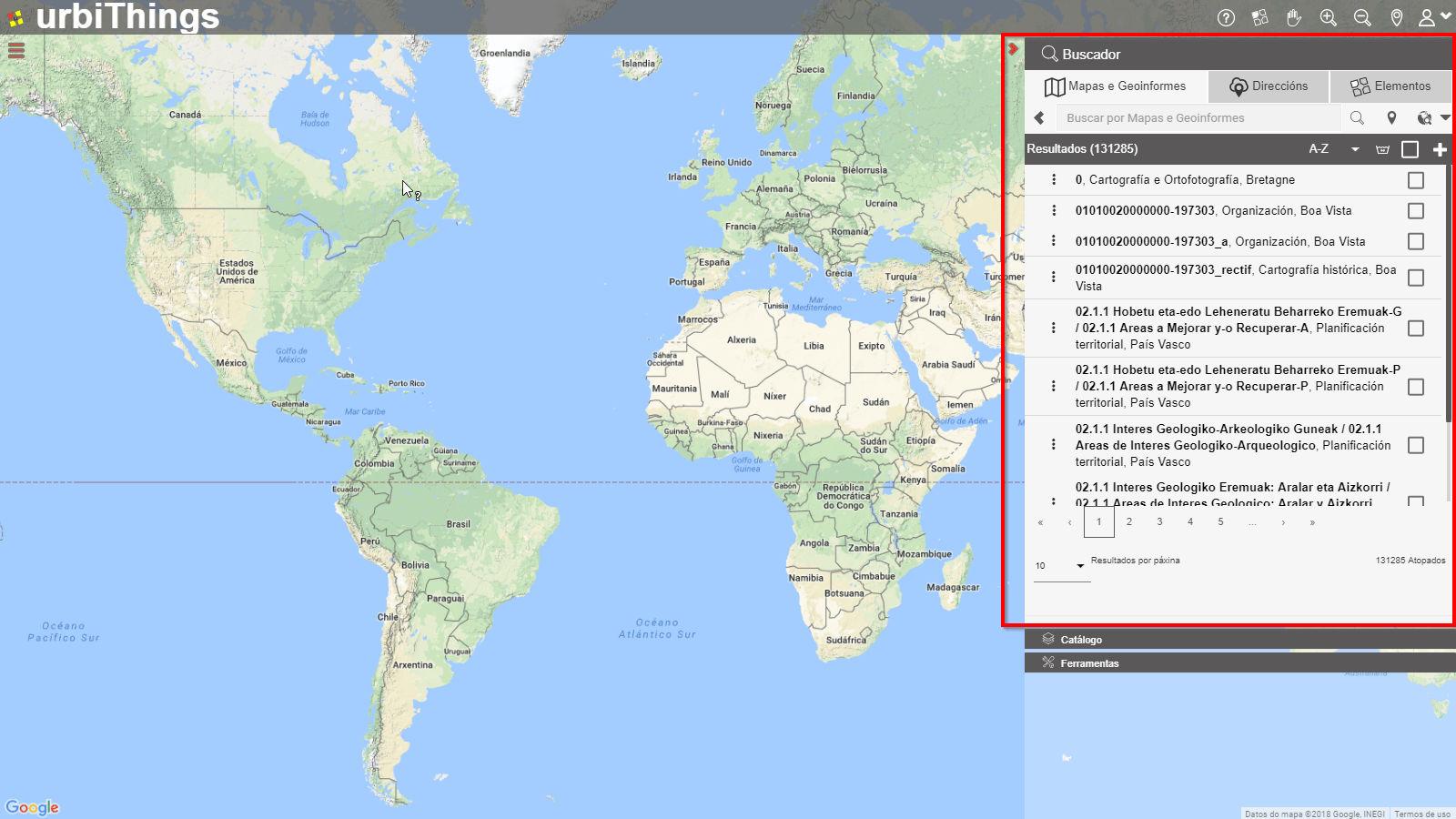1456x819 pixels.
Task: Select the pan hand tool
Action: [1294, 17]
